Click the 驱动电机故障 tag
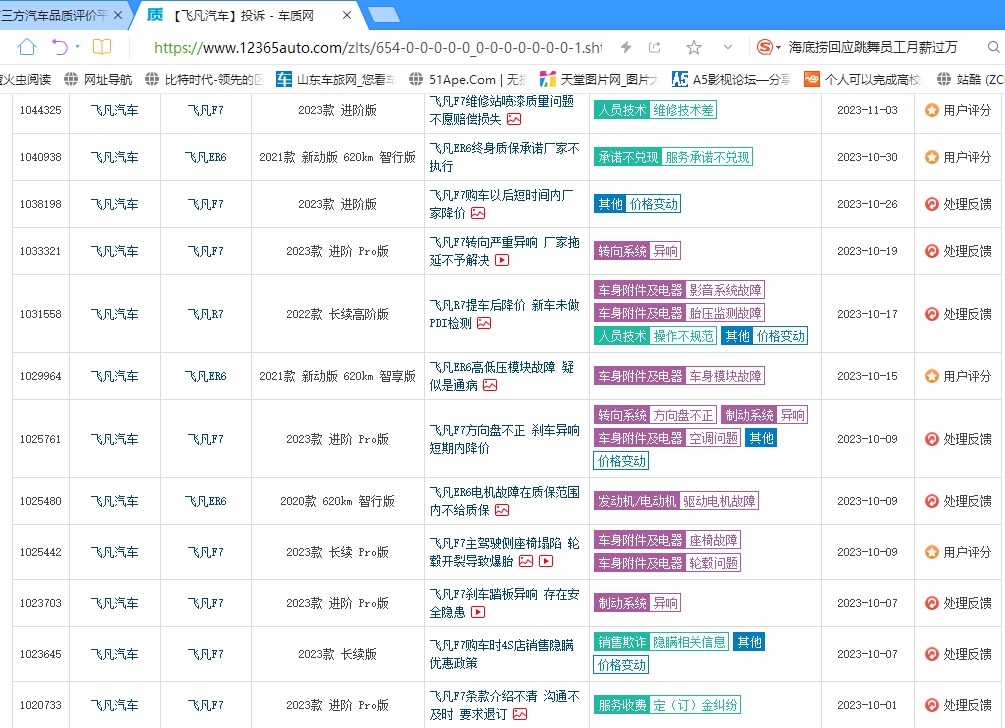The width and height of the screenshot is (1005, 728). 719,501
